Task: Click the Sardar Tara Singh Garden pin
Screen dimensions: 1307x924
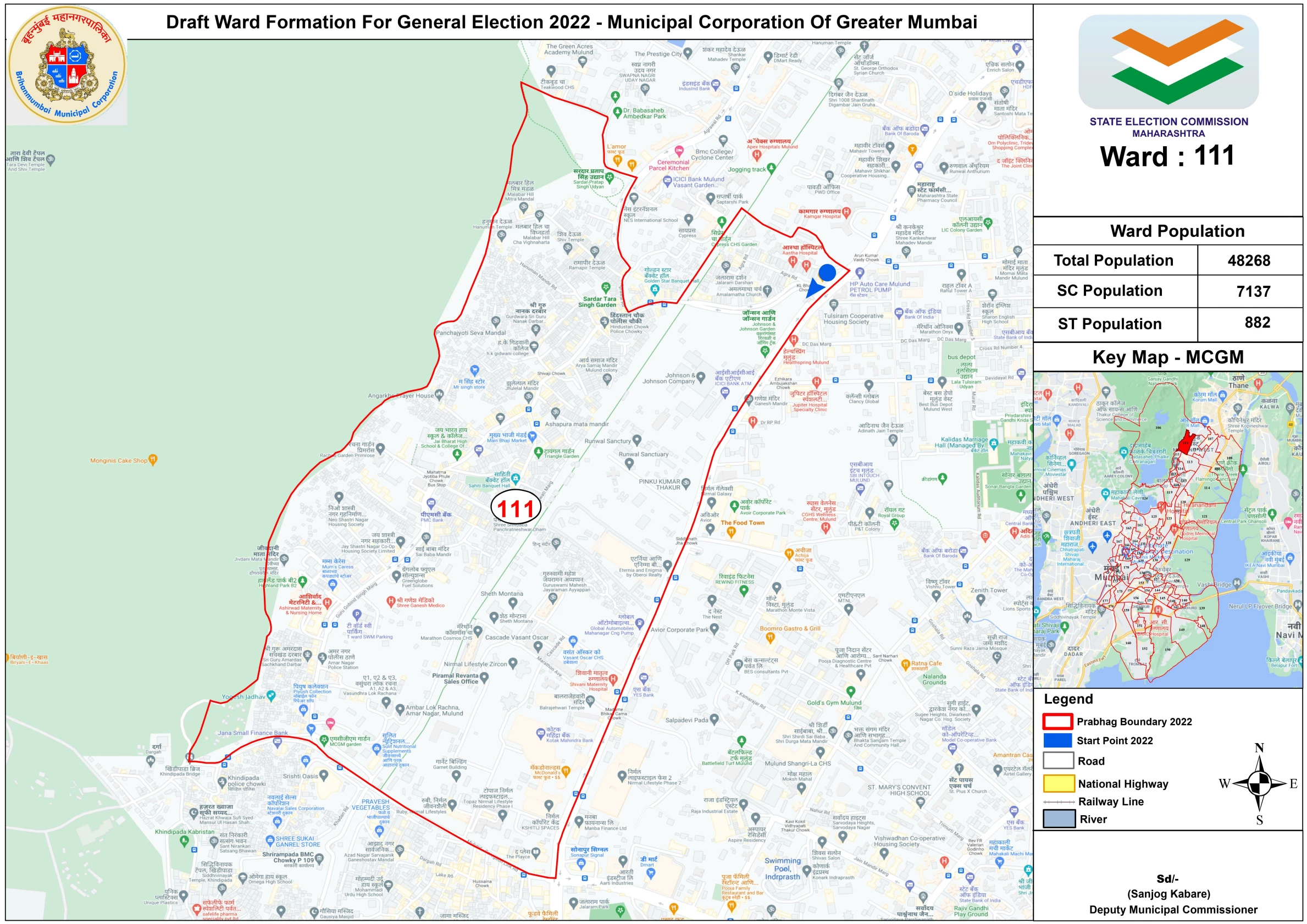Action: (x=606, y=287)
